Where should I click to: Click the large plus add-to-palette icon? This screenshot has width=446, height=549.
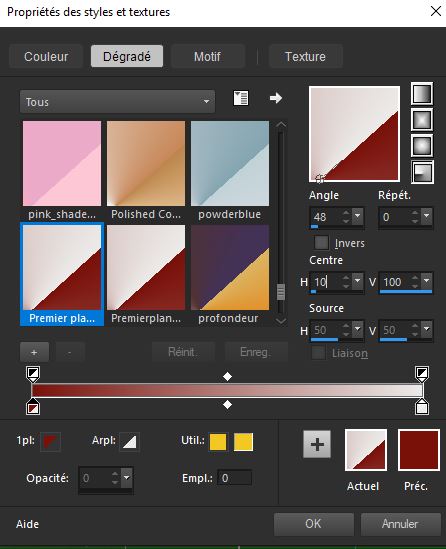click(317, 445)
